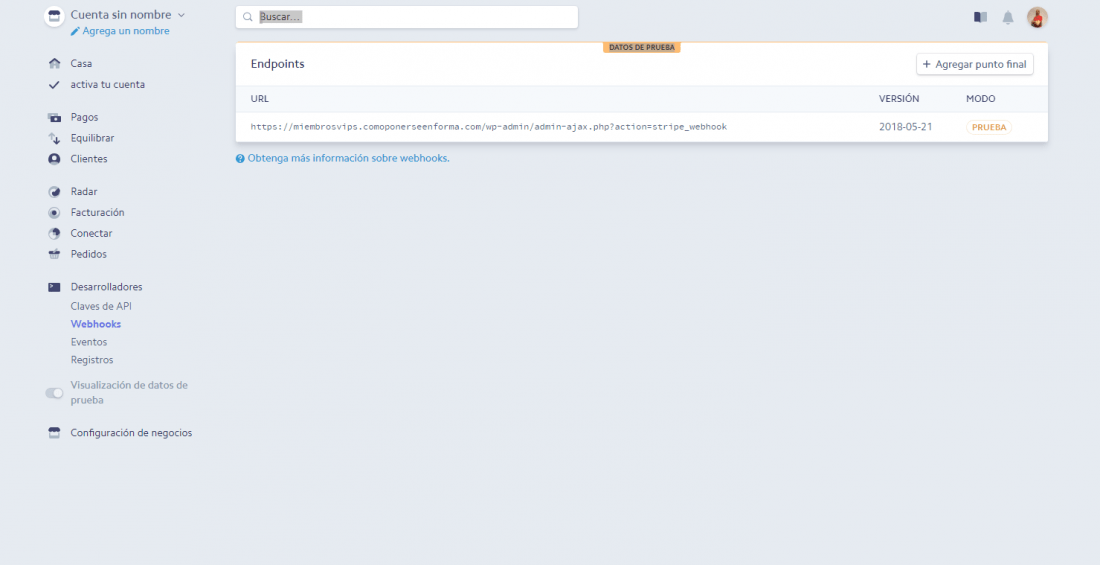Click the Facturación billing icon
1100x565 pixels.
pyautogui.click(x=54, y=213)
